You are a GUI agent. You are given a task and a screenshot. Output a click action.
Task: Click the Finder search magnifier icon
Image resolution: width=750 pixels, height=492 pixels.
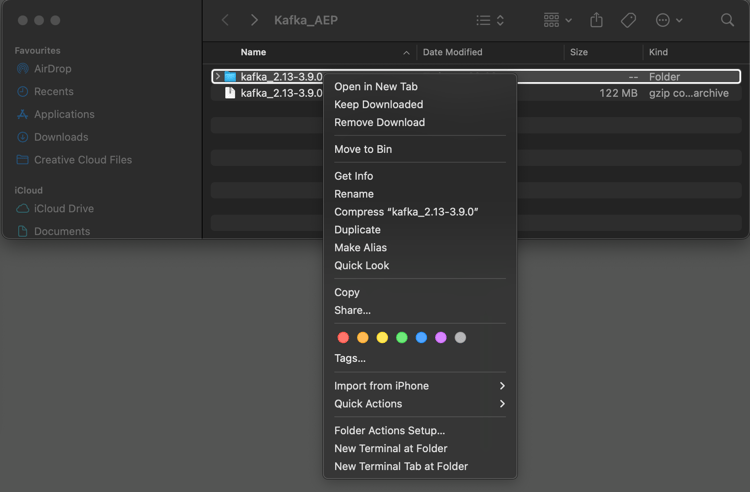[x=727, y=20]
